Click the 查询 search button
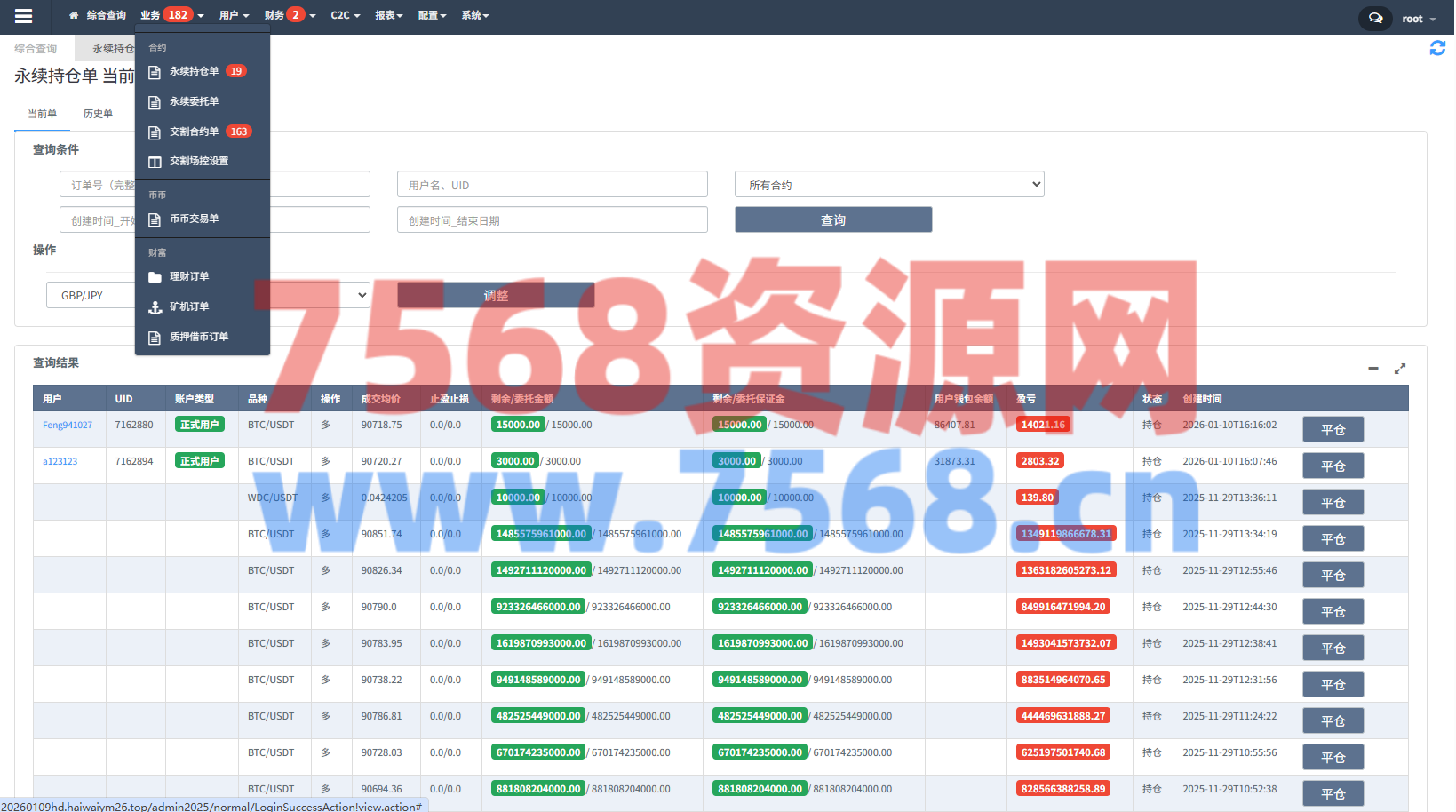The width and height of the screenshot is (1456, 812). click(x=832, y=219)
